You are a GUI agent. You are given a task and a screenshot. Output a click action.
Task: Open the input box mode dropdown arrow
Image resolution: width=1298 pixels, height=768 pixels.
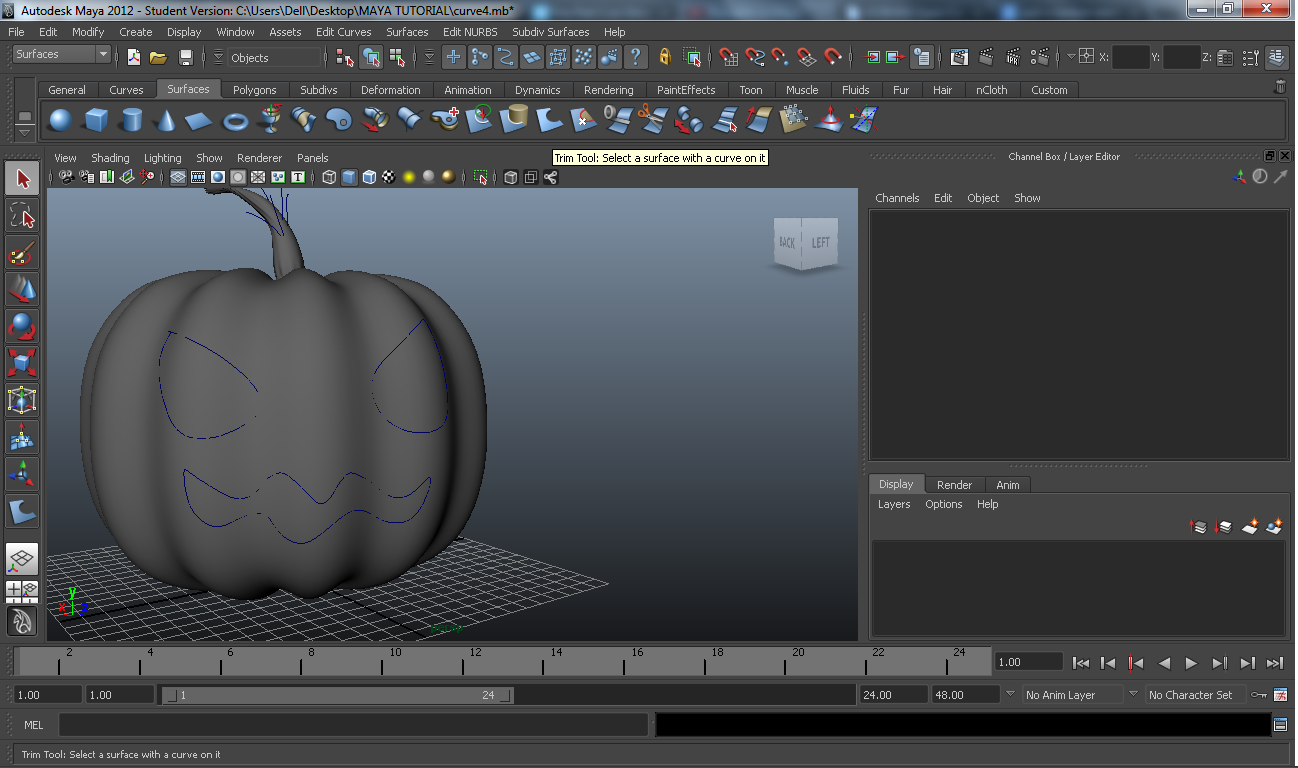pyautogui.click(x=1071, y=57)
